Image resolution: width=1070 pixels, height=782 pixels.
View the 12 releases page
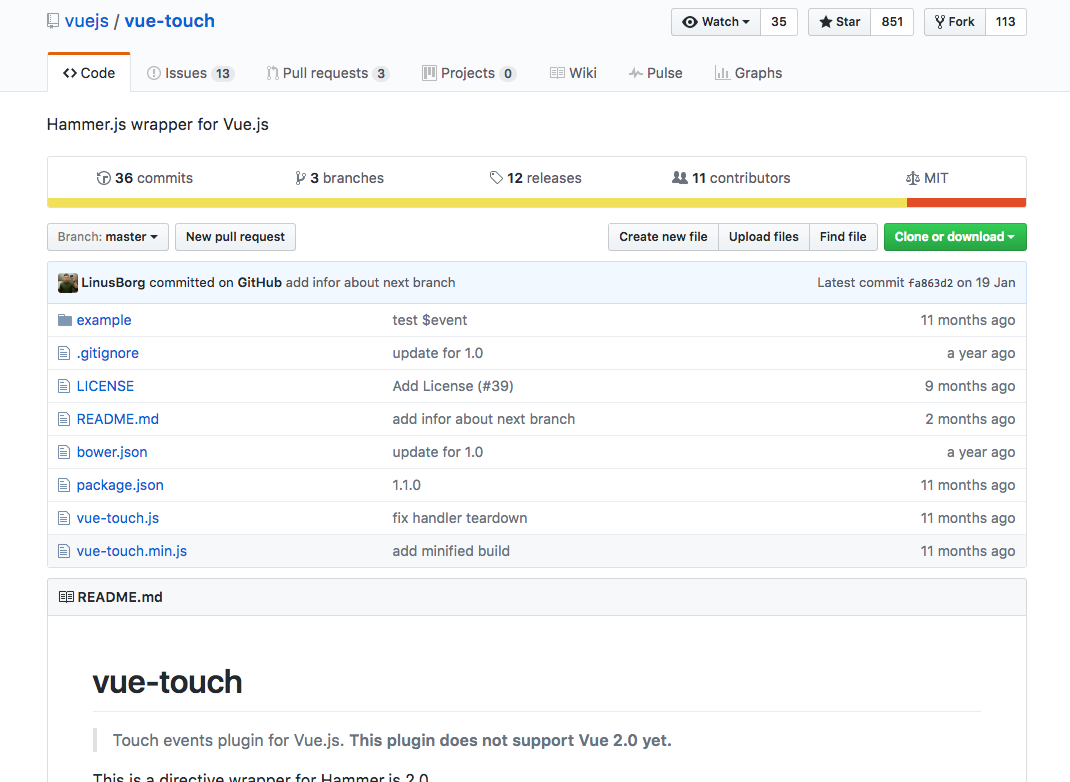point(536,178)
